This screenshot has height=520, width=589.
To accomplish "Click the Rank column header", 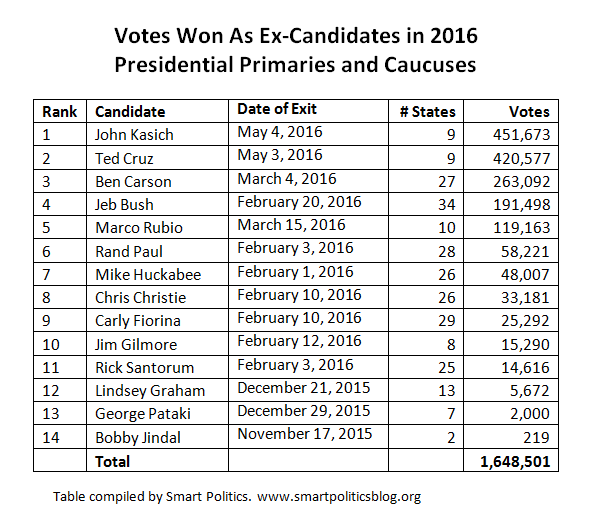I will 59,112.
